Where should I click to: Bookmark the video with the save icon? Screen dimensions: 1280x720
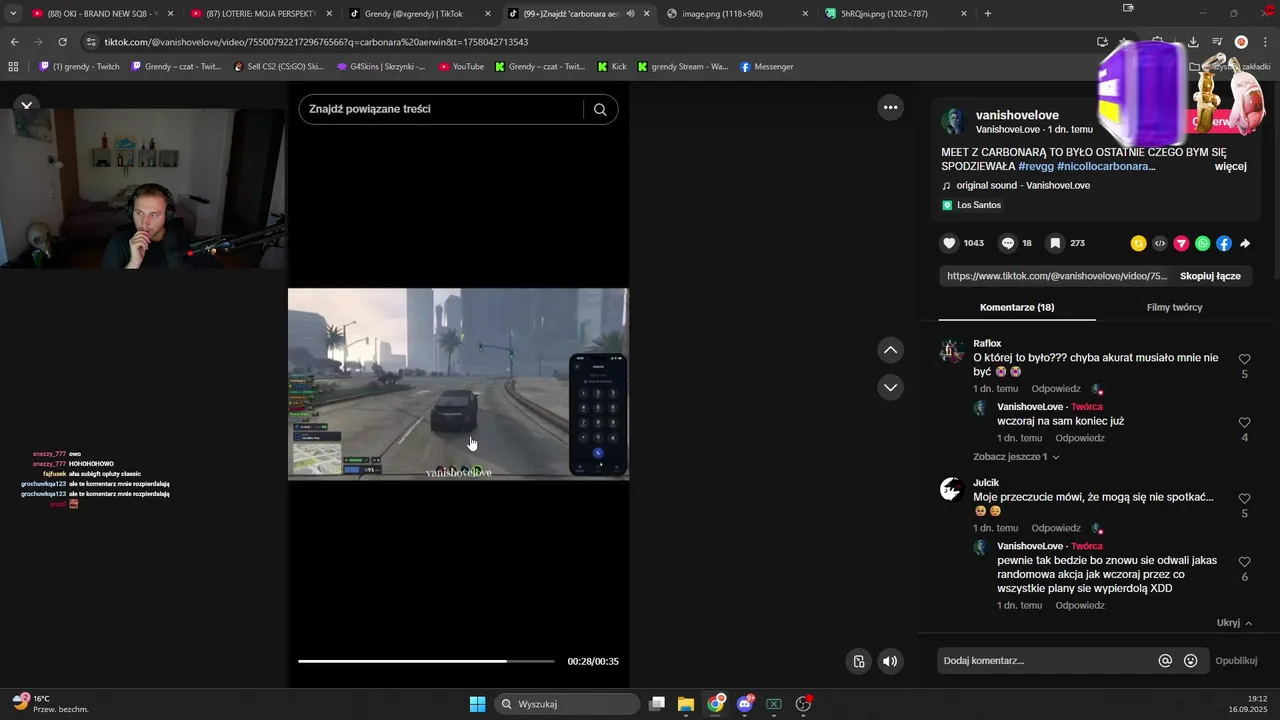1055,243
